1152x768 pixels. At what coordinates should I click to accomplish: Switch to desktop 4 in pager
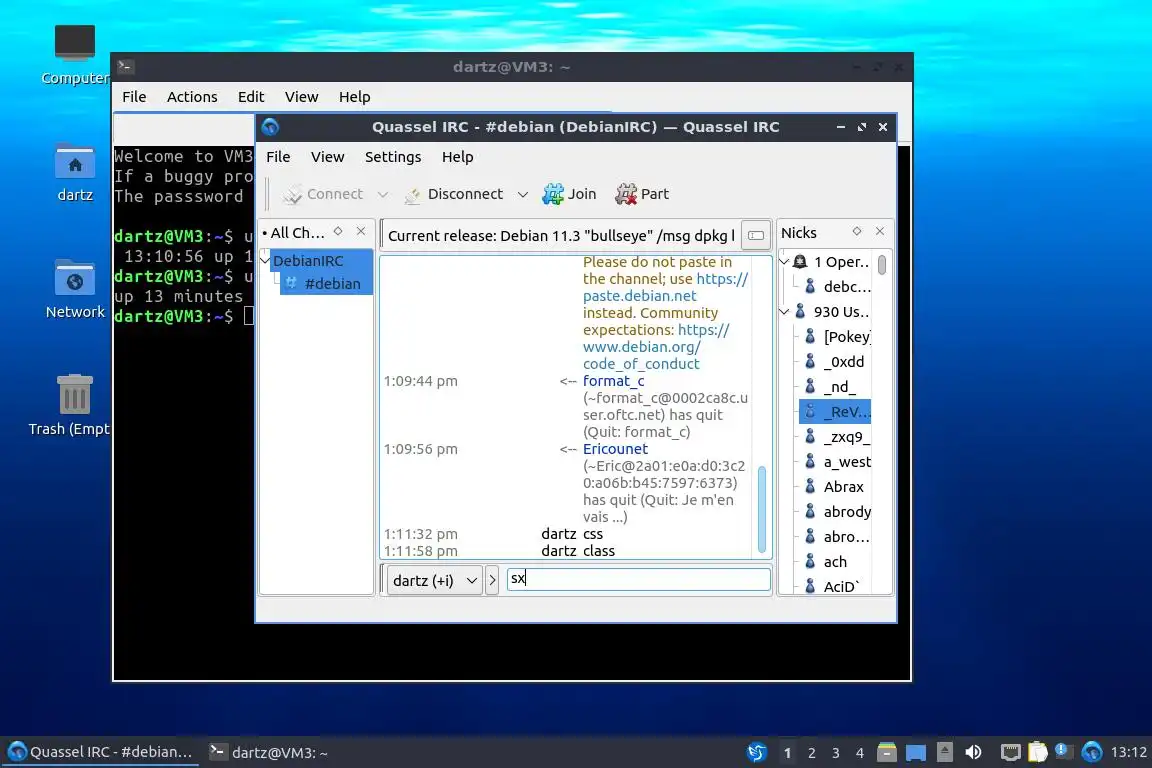click(x=860, y=753)
